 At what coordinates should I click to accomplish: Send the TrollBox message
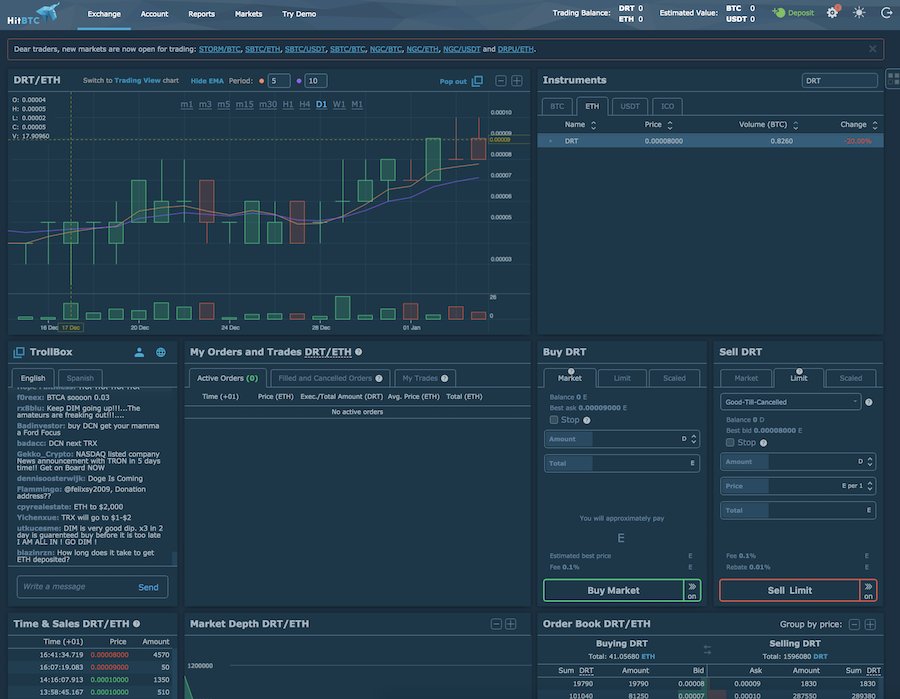pyautogui.click(x=148, y=587)
